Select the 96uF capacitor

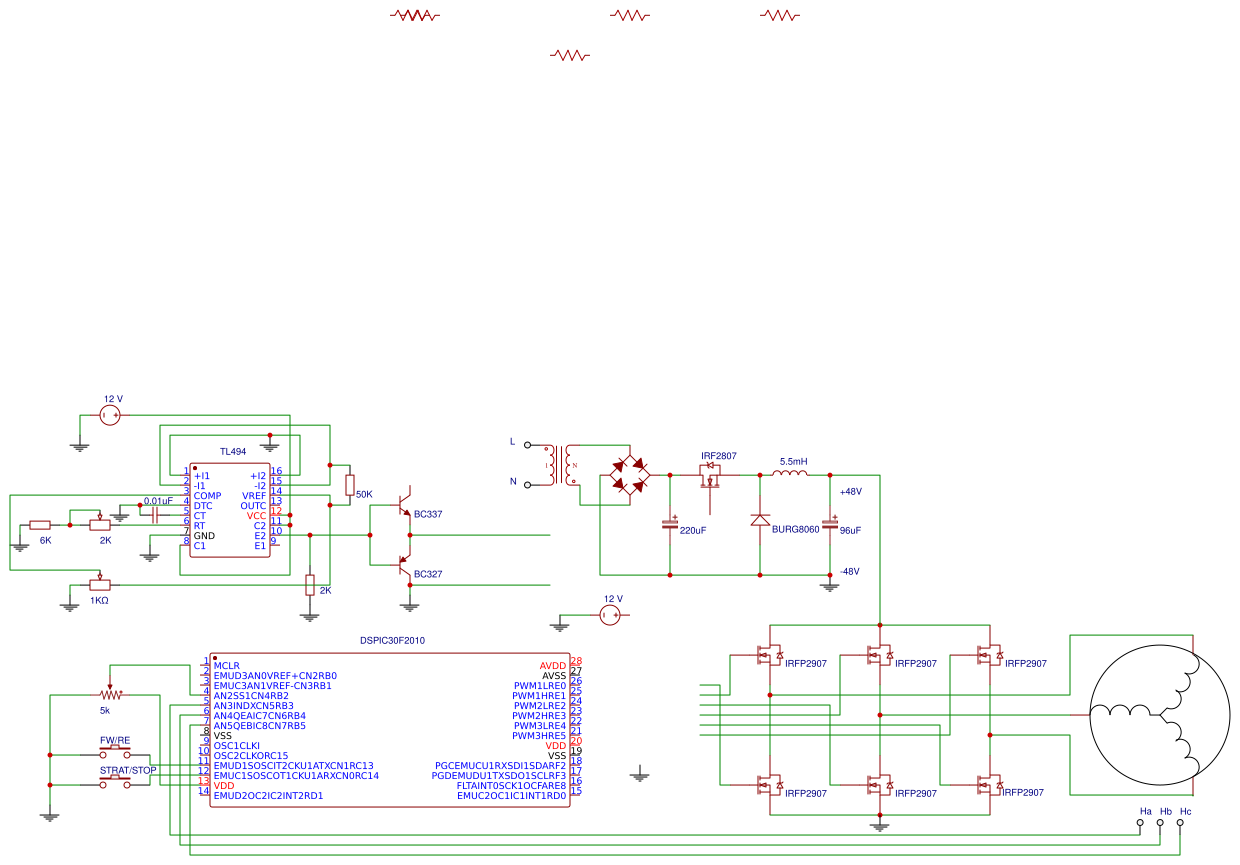(x=828, y=525)
